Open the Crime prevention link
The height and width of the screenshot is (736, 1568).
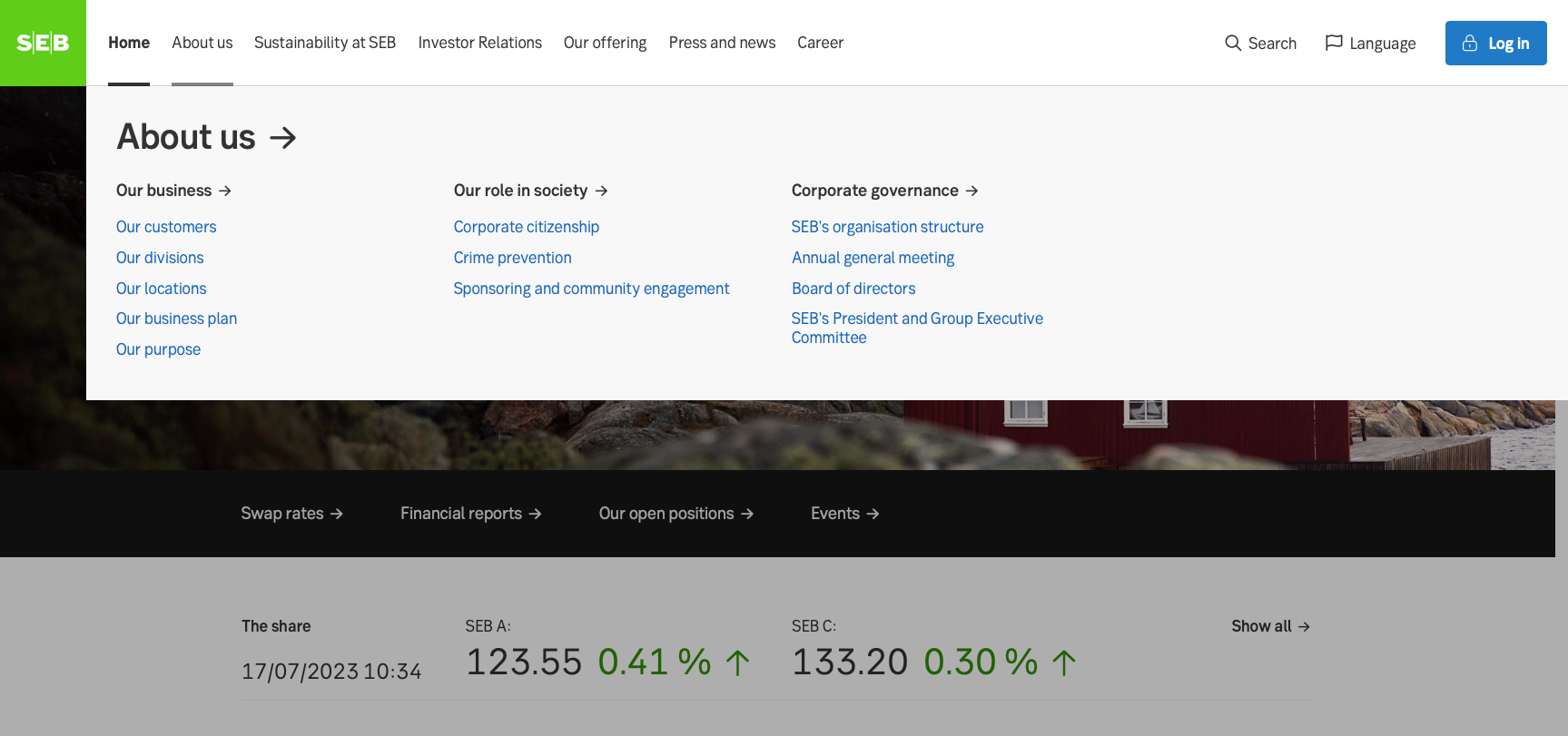pos(512,258)
